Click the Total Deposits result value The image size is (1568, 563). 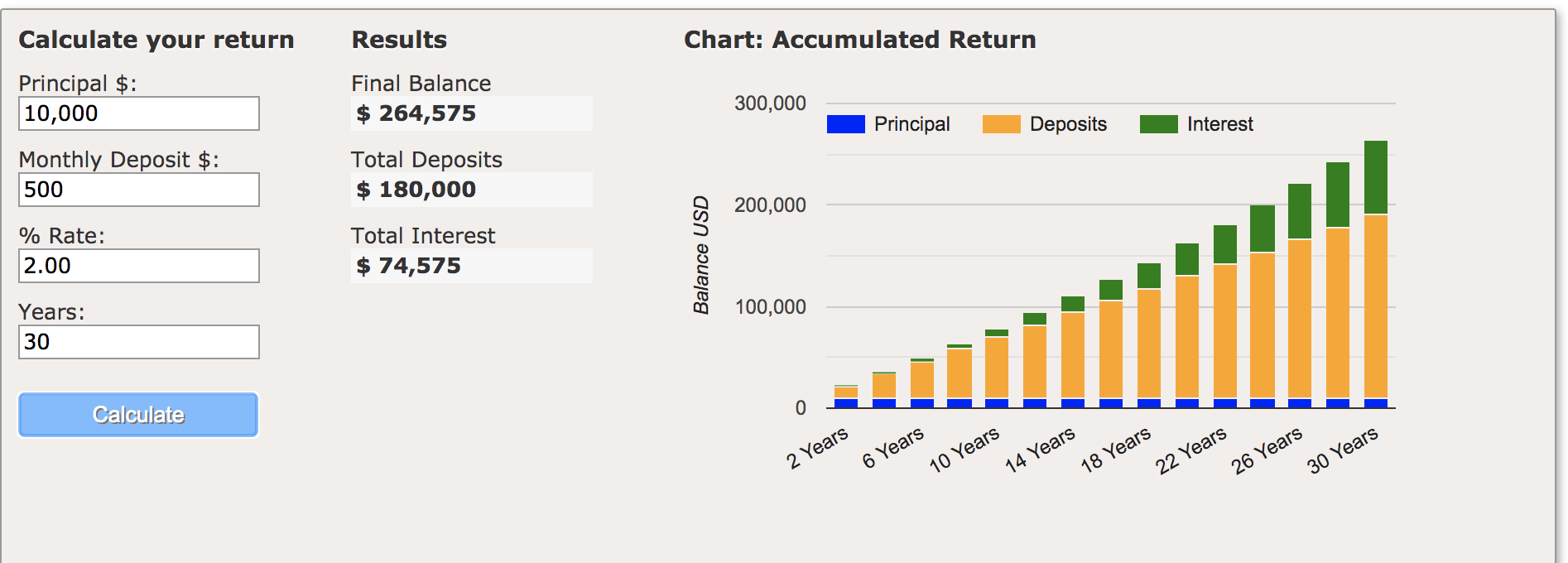coord(416,190)
